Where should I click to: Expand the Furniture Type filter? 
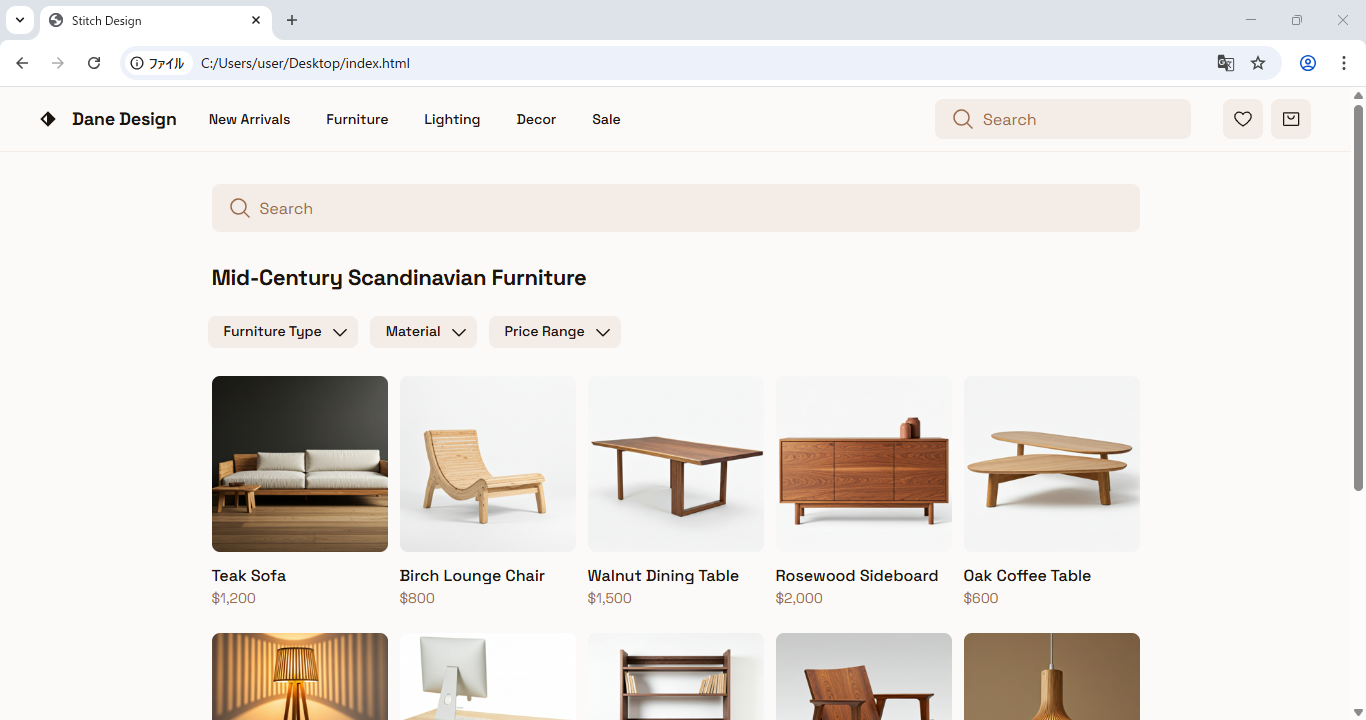[283, 332]
